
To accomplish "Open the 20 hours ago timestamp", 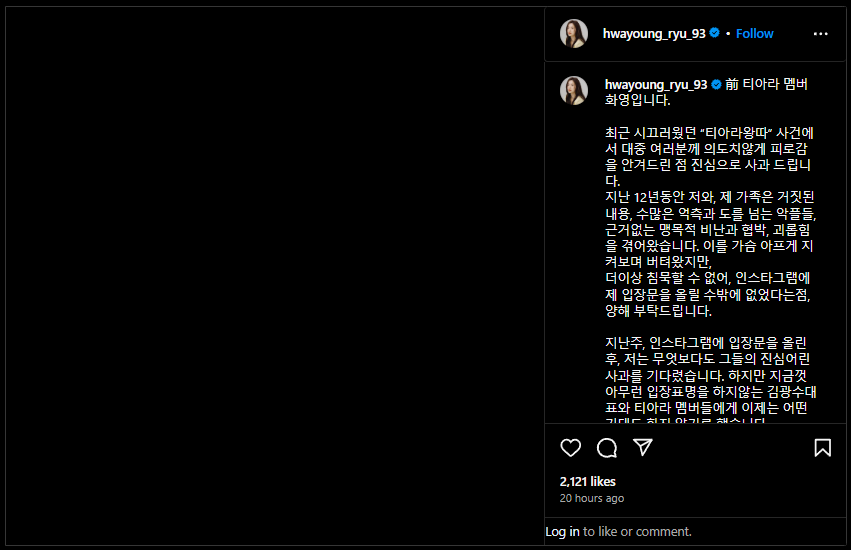I will [592, 498].
